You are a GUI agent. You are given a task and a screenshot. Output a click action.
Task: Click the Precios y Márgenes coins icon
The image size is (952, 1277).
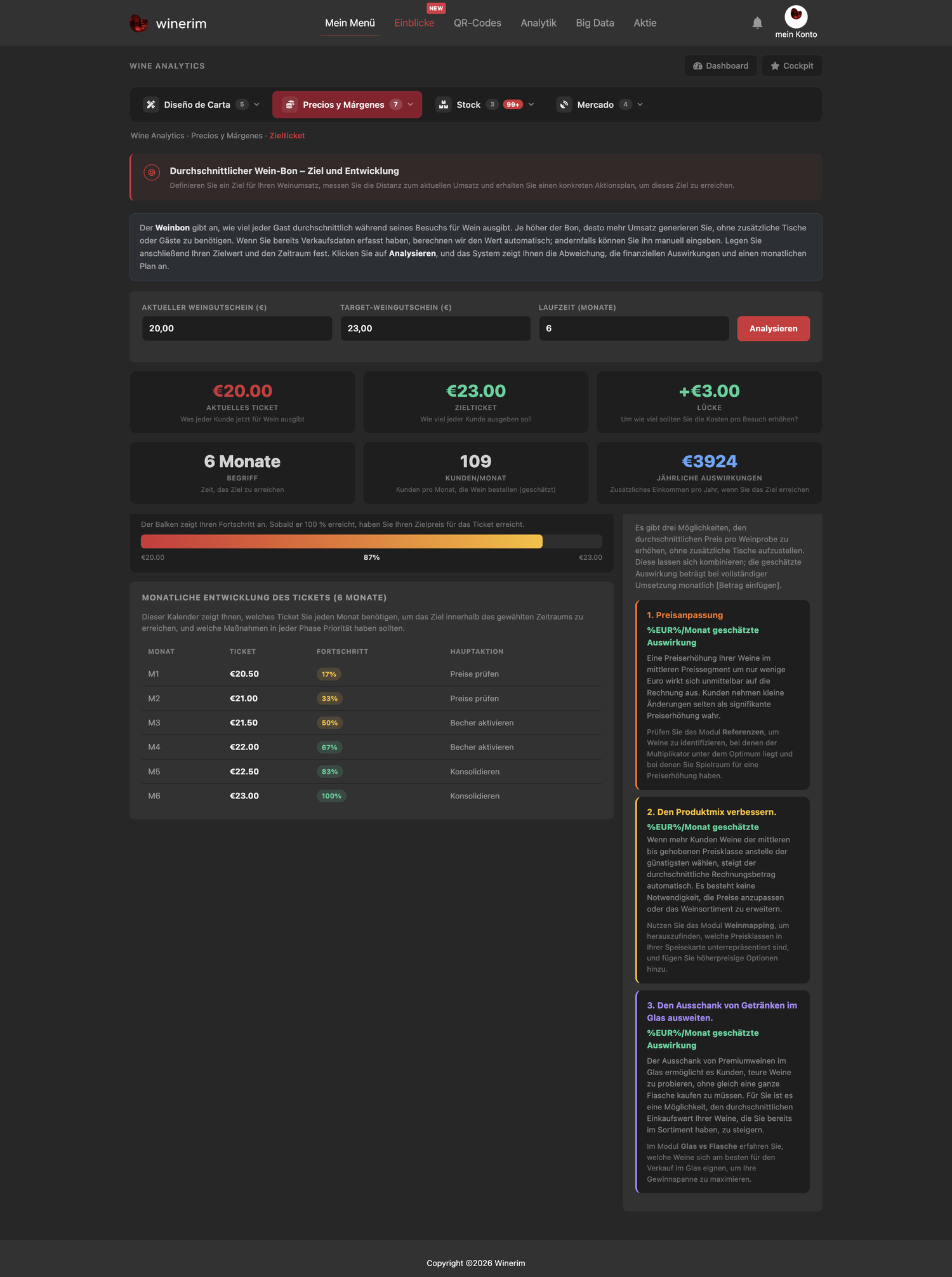[x=290, y=105]
